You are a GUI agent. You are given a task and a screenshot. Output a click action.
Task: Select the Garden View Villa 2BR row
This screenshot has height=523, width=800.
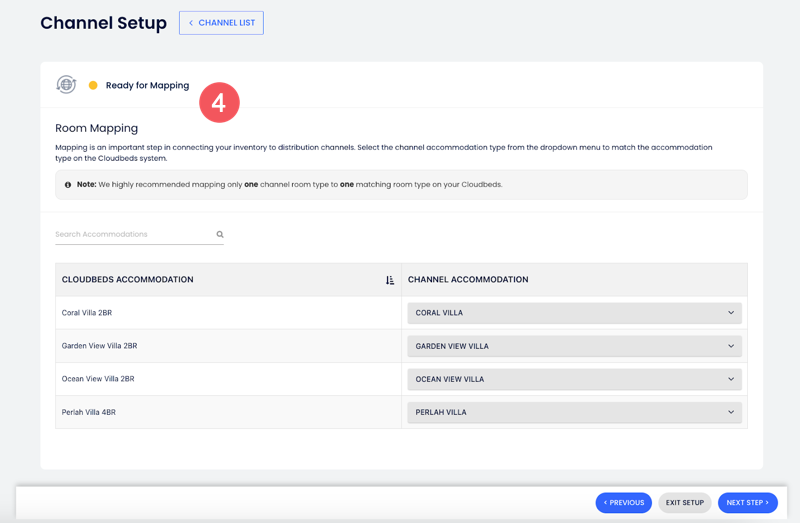(x=99, y=346)
